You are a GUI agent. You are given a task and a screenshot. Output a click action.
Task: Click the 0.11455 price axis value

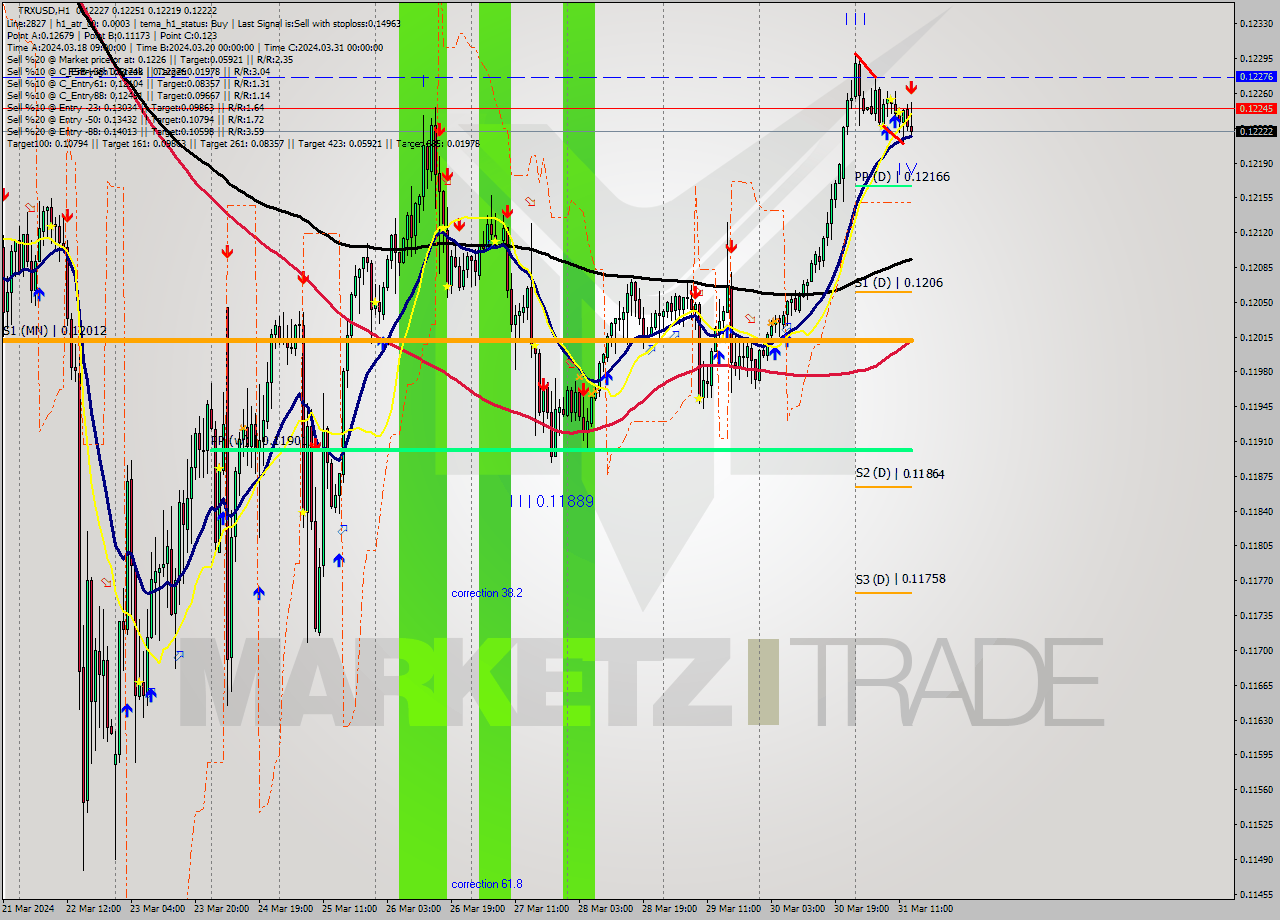pyautogui.click(x=1255, y=894)
